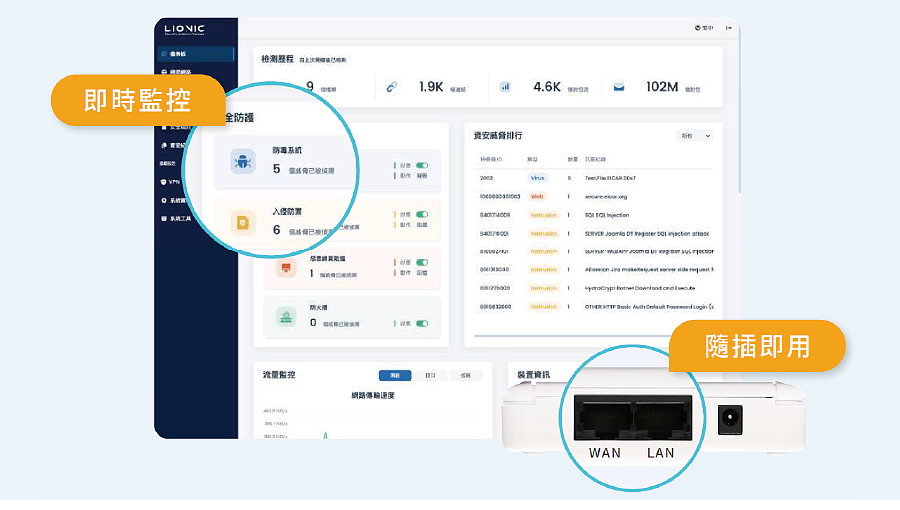Toggle the intrusion prevention status switch

(x=422, y=214)
